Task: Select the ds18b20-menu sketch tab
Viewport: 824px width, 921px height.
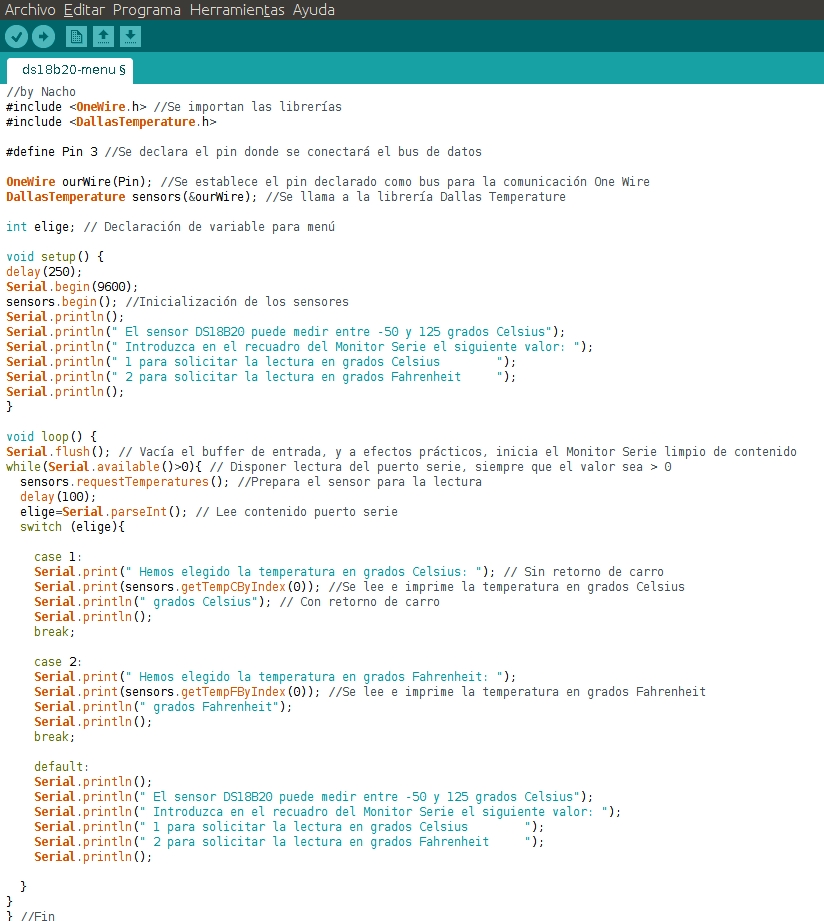Action: [x=70, y=70]
